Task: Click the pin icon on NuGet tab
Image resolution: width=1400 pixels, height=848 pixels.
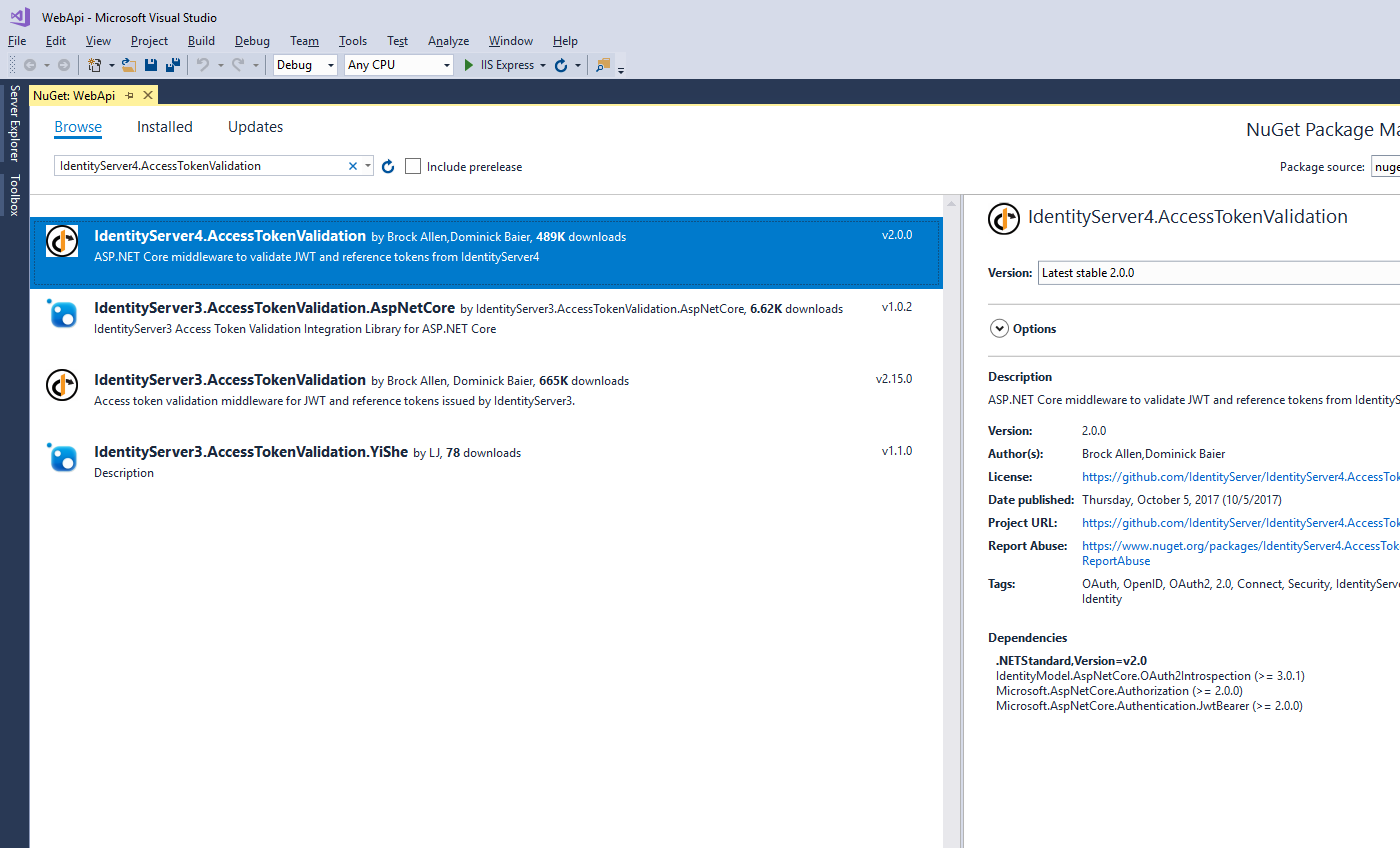Action: click(129, 95)
